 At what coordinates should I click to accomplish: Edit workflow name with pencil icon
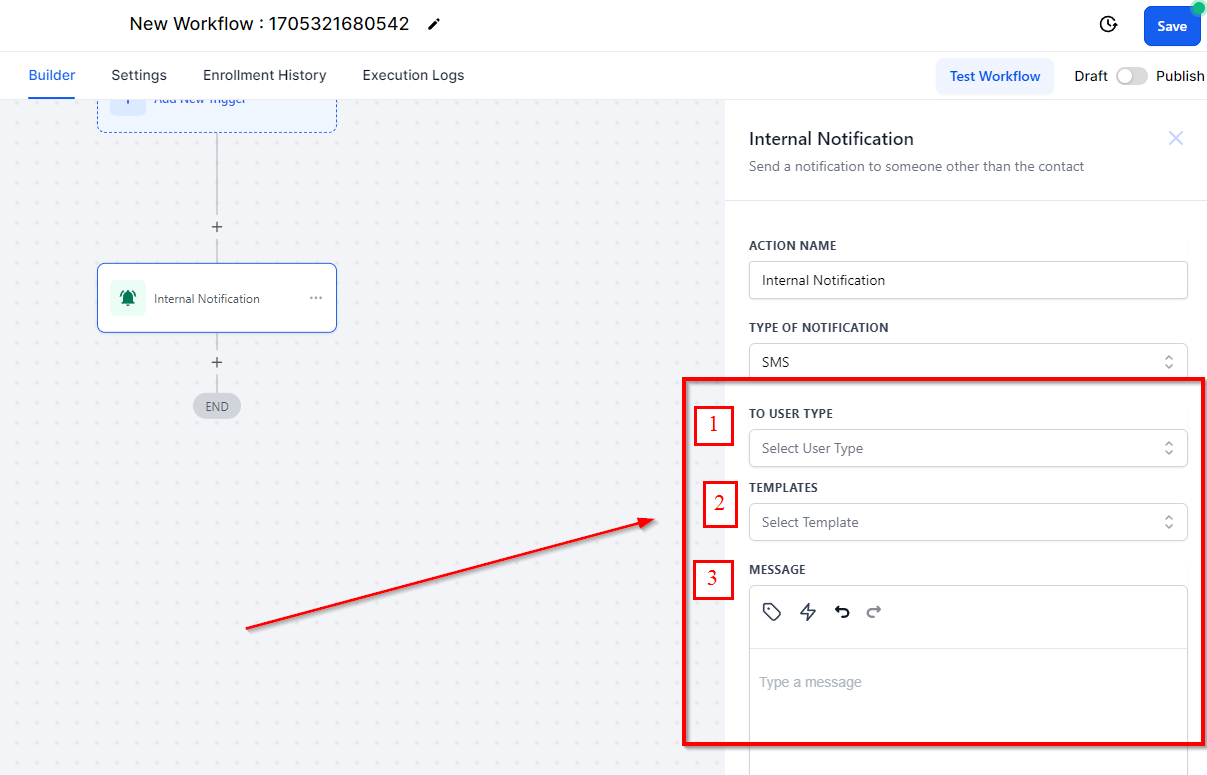[433, 24]
